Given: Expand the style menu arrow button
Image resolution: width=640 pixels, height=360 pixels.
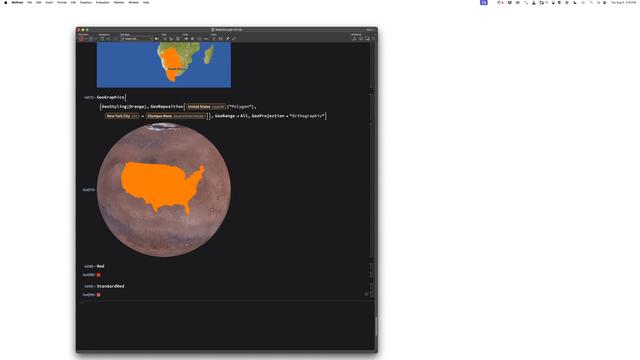Looking at the screenshot, I should [x=156, y=39].
